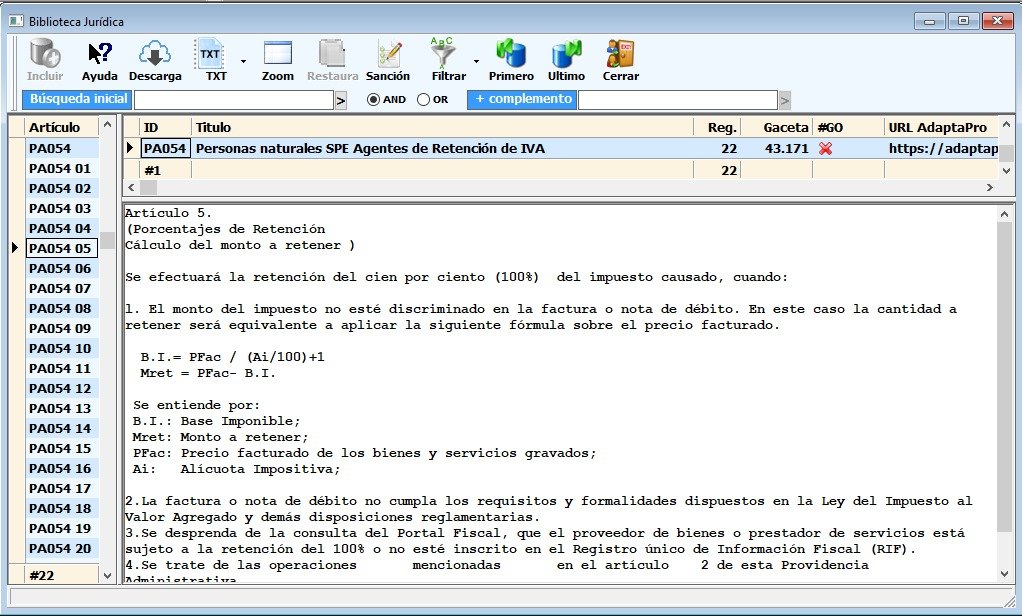The height and width of the screenshot is (616, 1022).
Task: Click inside the Búsqueda inicial text field
Action: point(233,100)
